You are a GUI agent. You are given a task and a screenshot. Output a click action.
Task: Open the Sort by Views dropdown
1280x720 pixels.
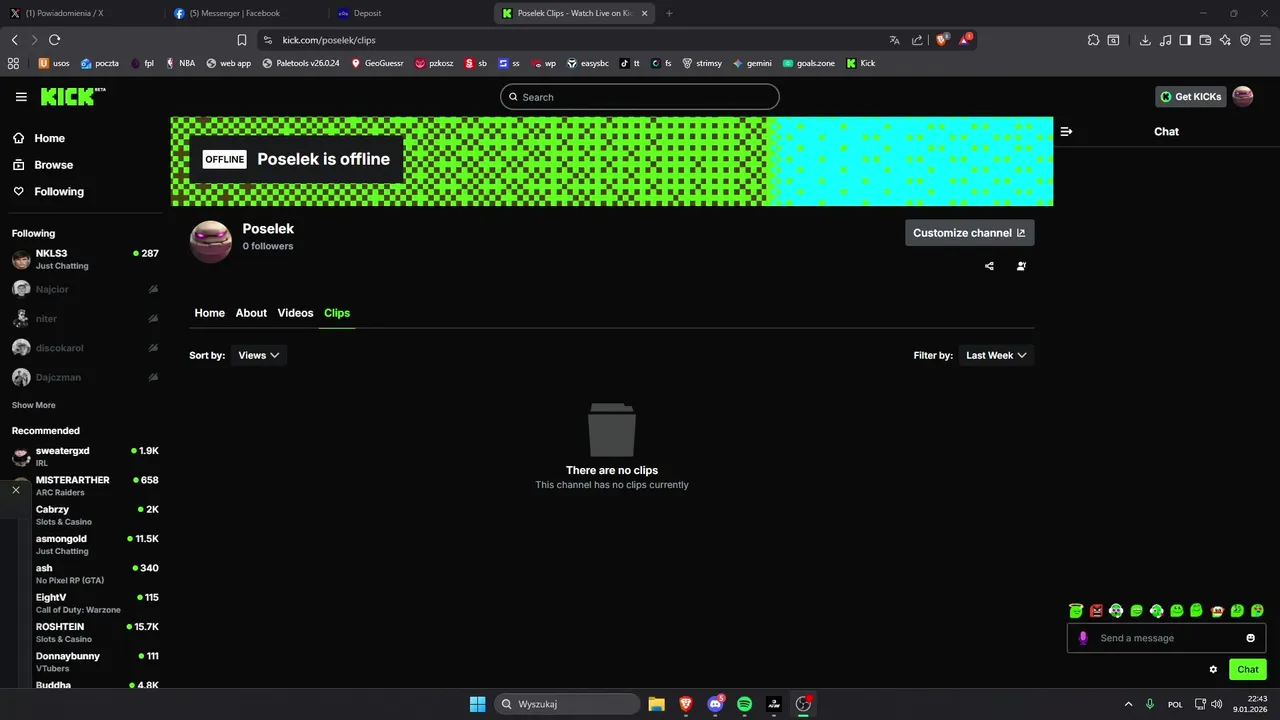click(x=259, y=355)
